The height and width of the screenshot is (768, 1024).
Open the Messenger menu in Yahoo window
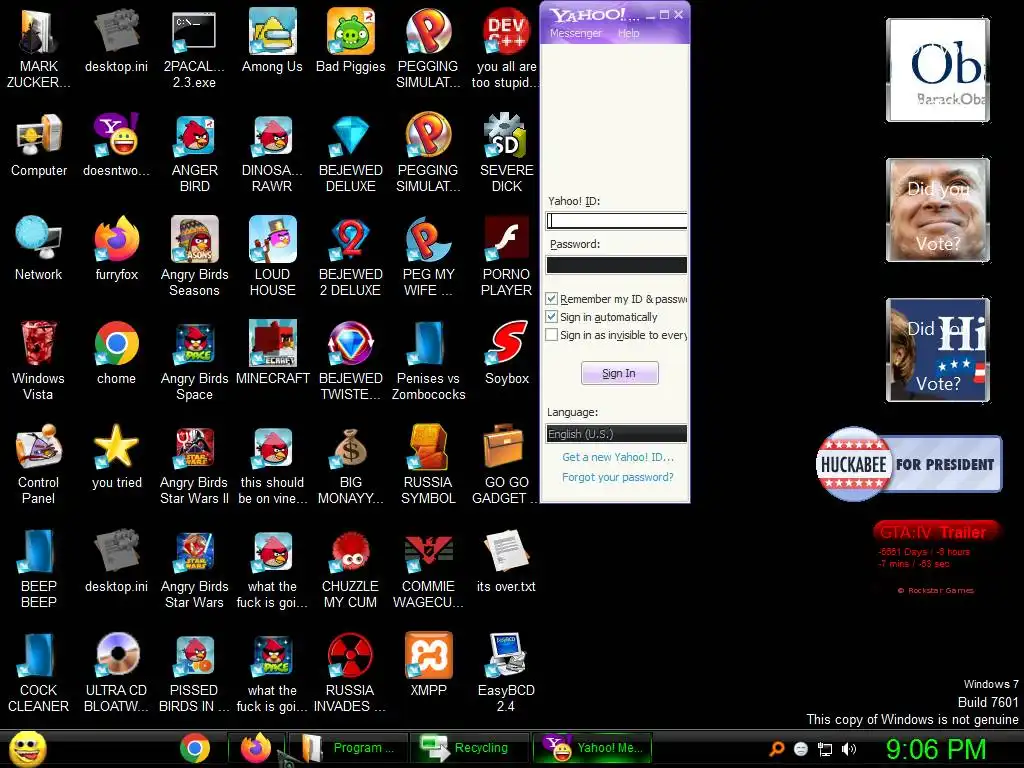(x=575, y=33)
